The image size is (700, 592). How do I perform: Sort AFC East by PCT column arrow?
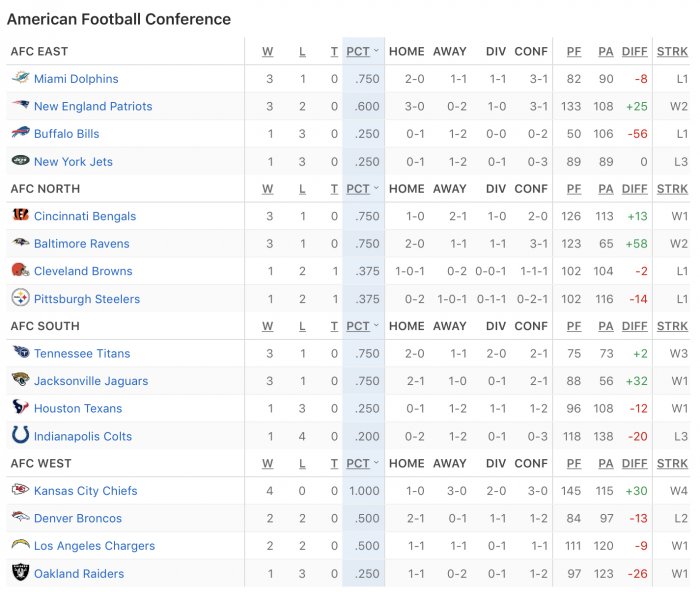click(376, 51)
